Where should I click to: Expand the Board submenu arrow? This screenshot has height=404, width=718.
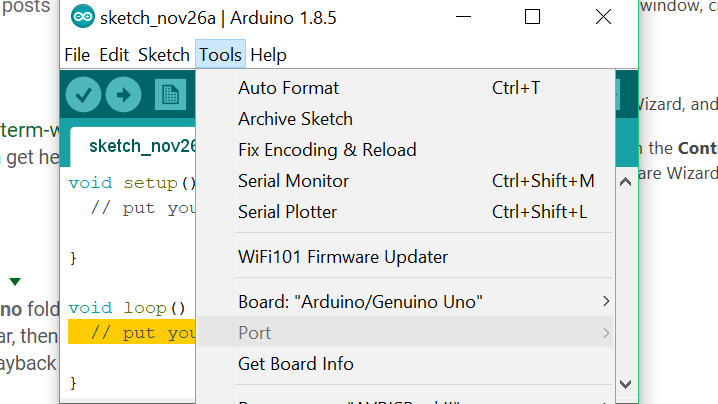[605, 301]
